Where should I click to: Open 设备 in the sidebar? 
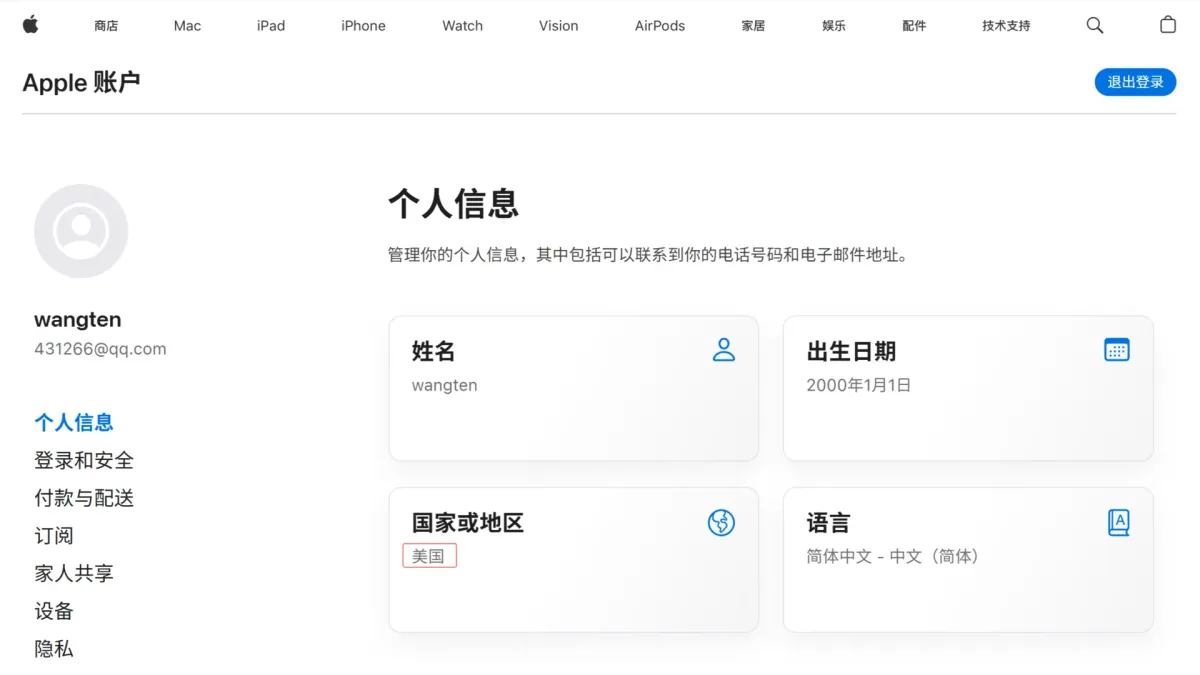54,611
